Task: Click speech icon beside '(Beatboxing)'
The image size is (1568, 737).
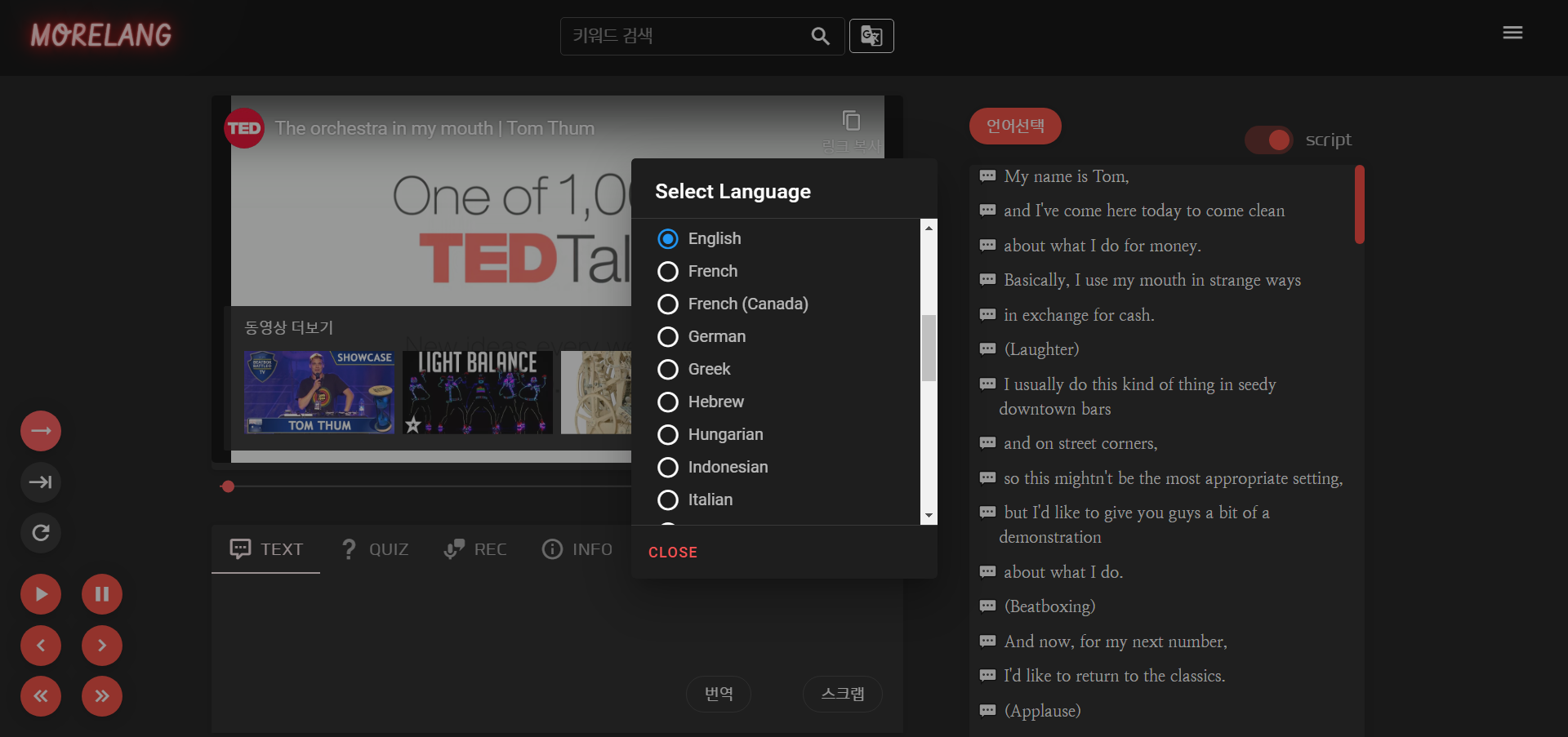Action: [x=987, y=606]
